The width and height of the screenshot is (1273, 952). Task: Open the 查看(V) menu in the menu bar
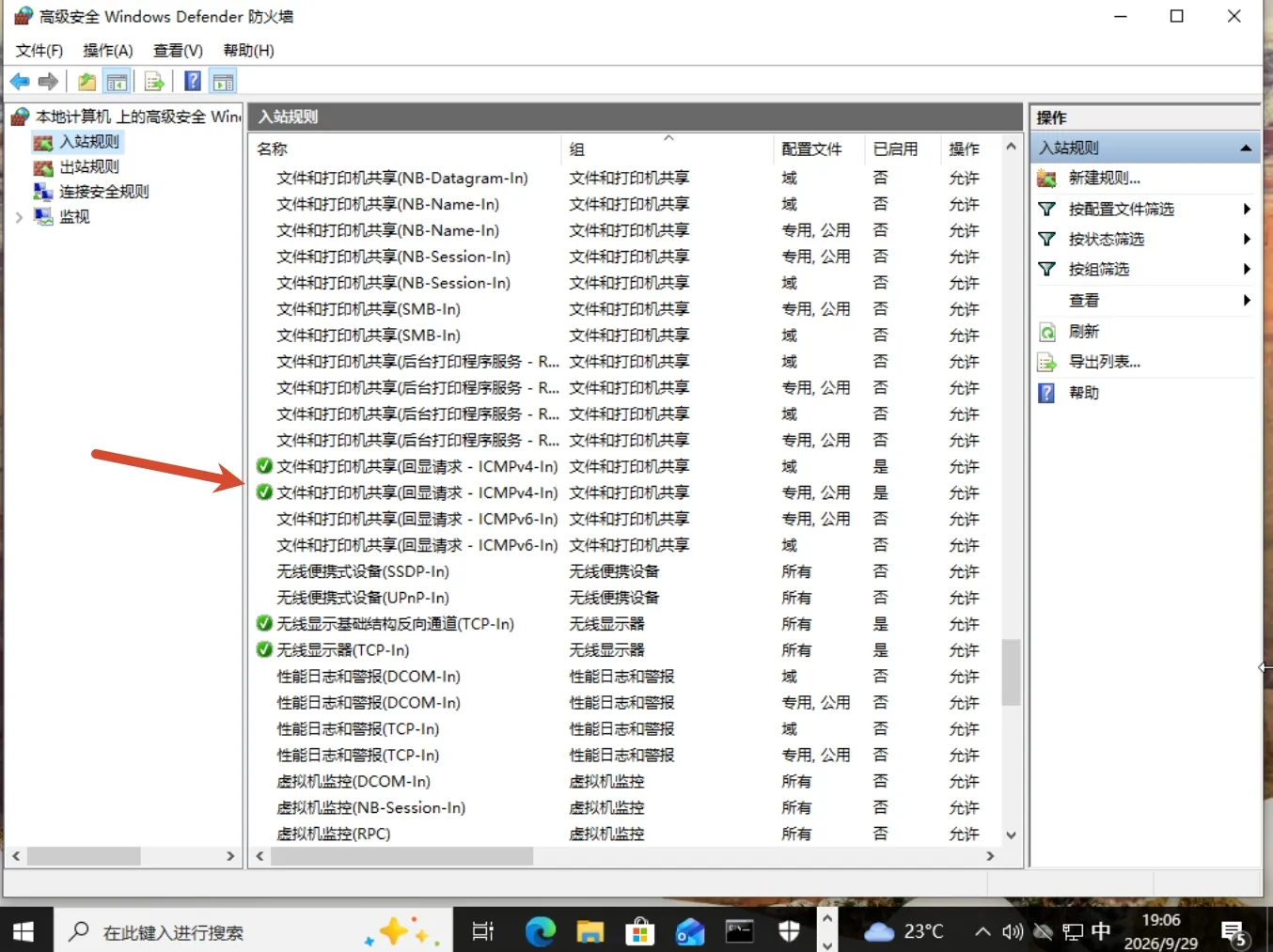[x=178, y=51]
